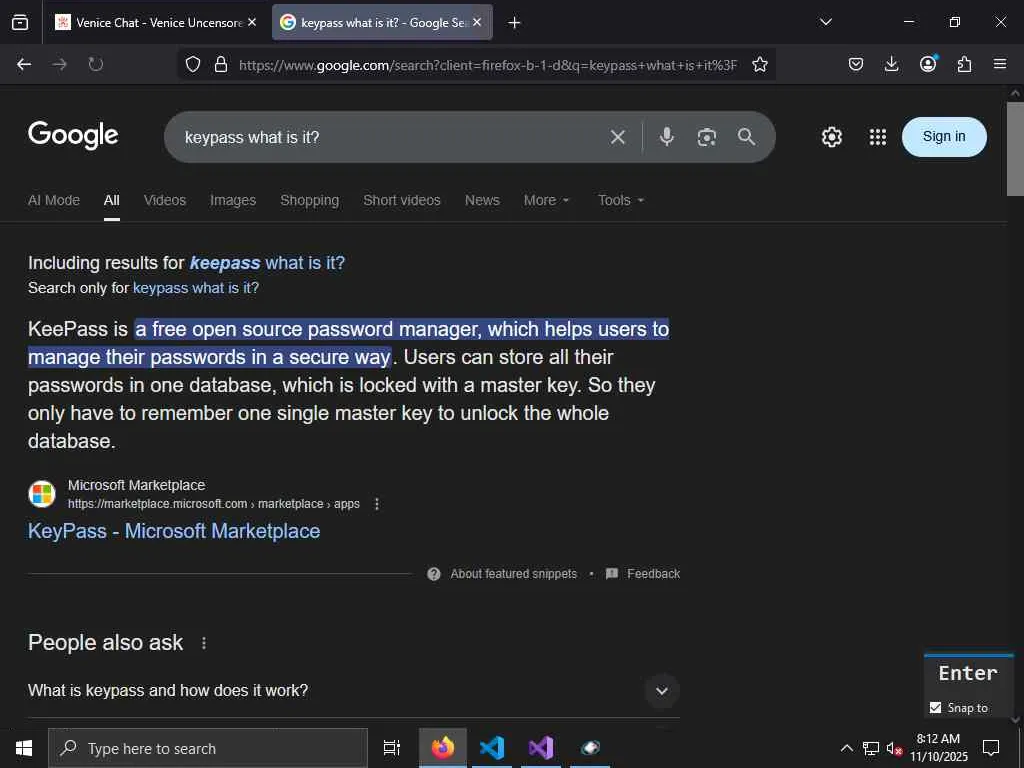Click the Enter key overlay button
Viewport: 1024px width, 768px height.
point(968,673)
